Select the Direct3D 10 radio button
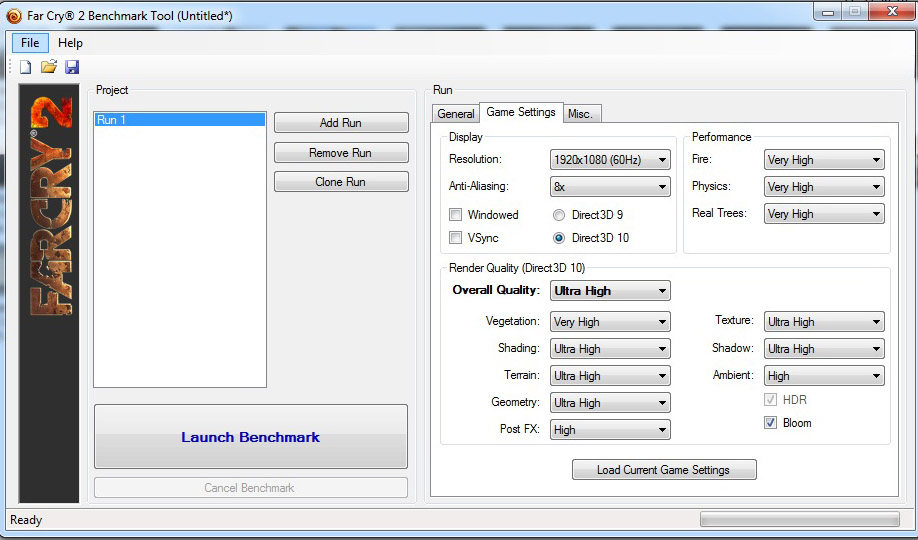 pos(559,238)
